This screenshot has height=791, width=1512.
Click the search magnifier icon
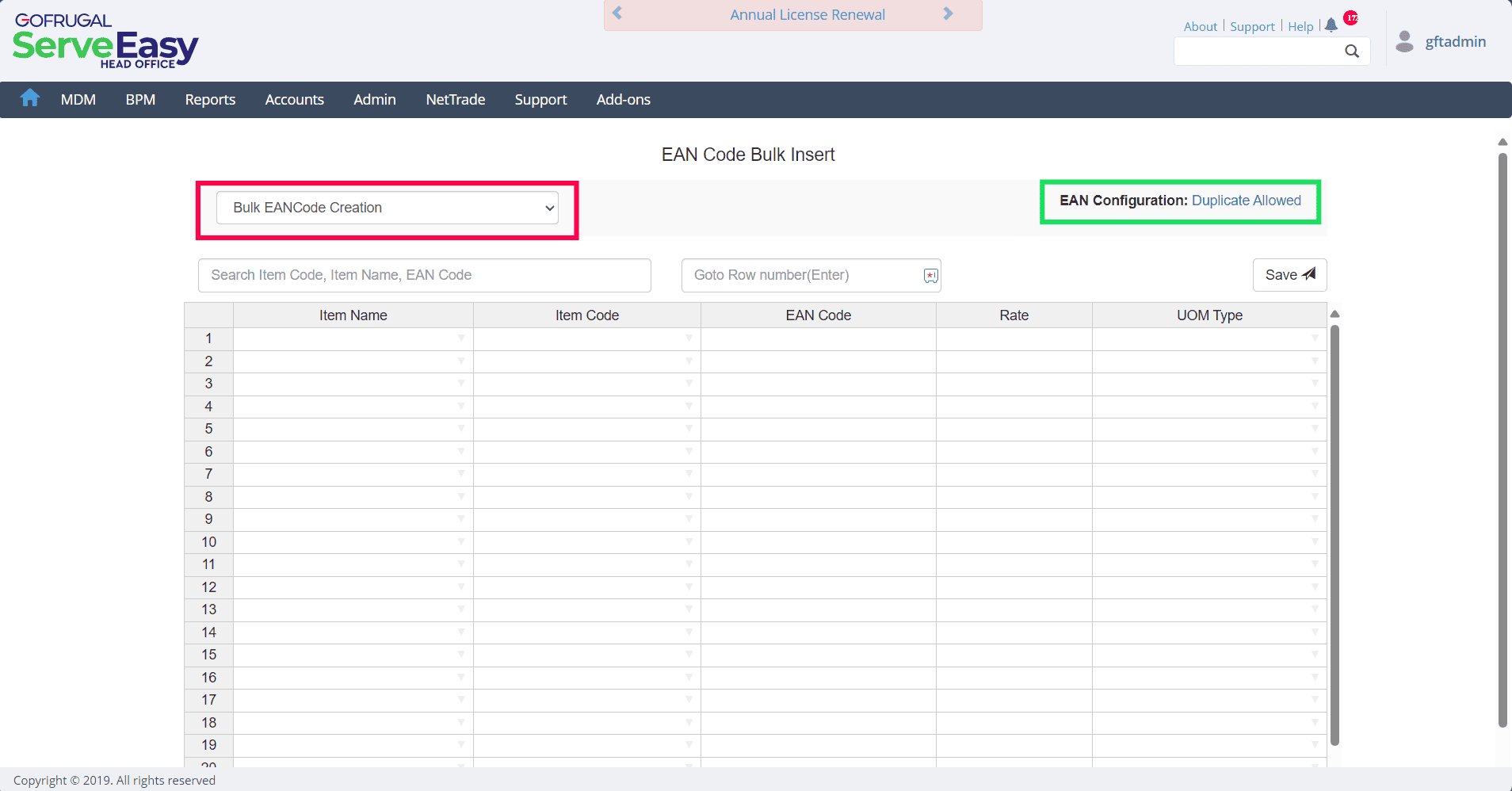(1352, 52)
